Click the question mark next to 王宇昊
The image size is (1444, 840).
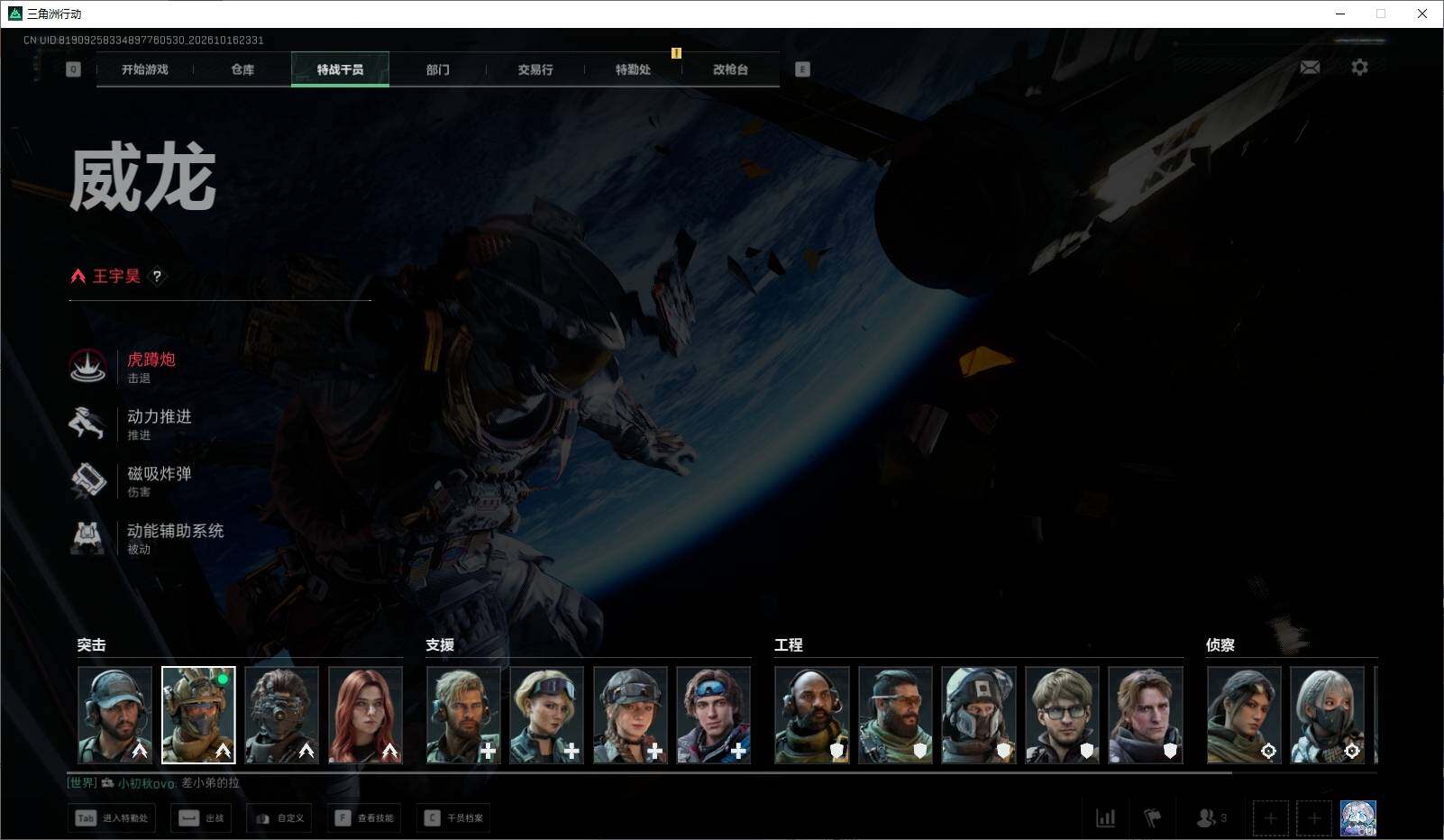(x=157, y=277)
